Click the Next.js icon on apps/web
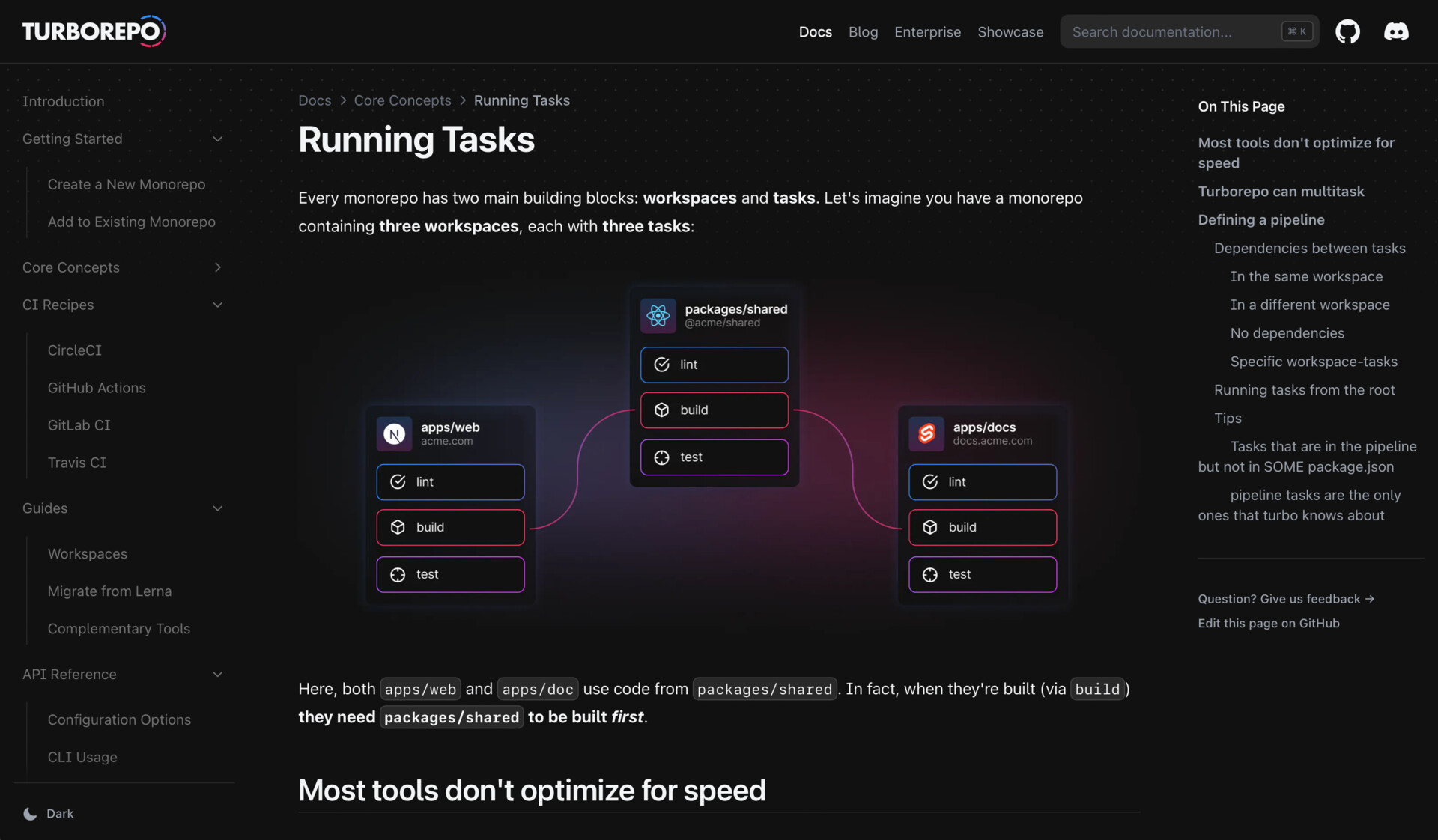 pyautogui.click(x=394, y=433)
